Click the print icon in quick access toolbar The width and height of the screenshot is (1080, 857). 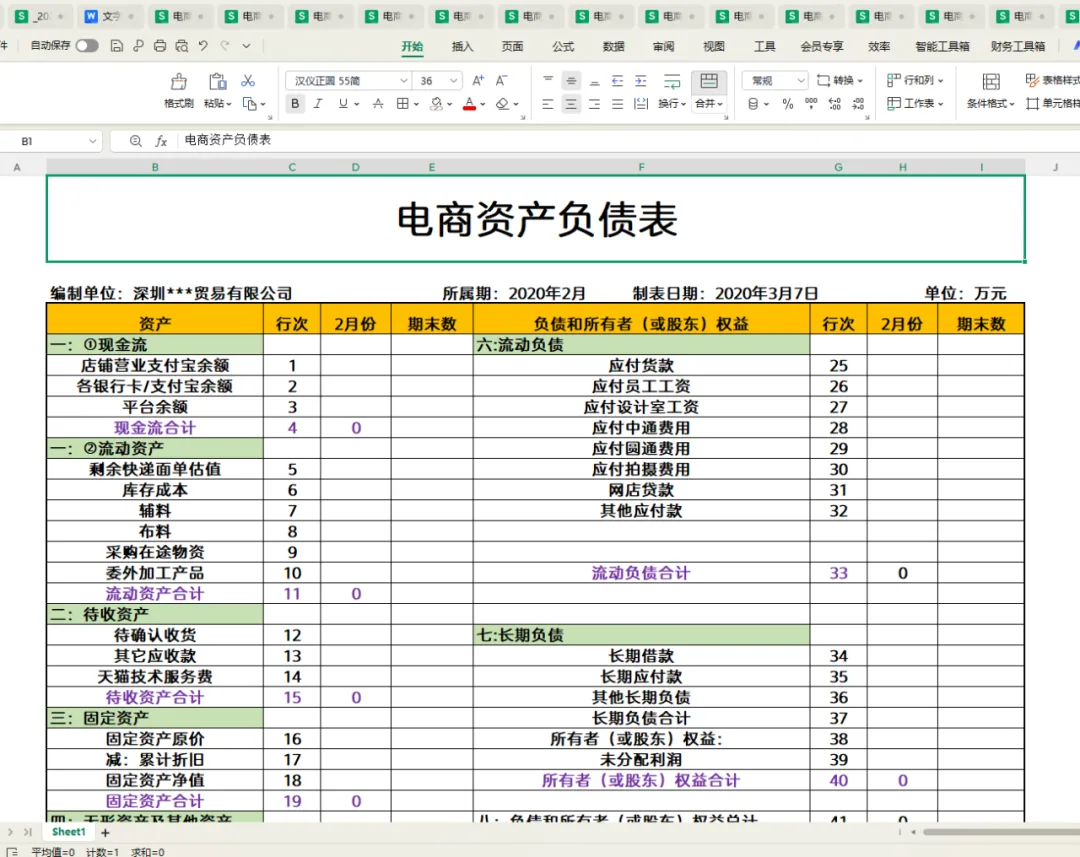160,46
